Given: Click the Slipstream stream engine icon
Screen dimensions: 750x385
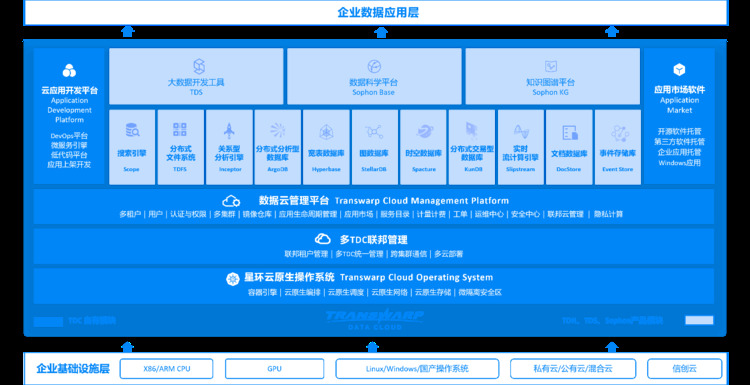Looking at the screenshot, I should point(520,131).
